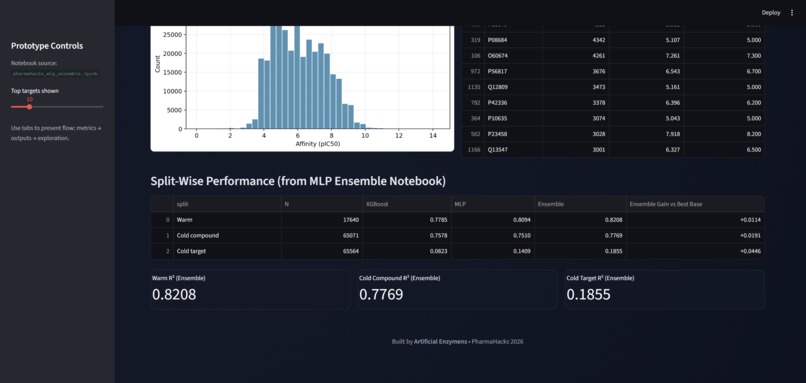Select target Q12809 in the table

pyautogui.click(x=513, y=87)
